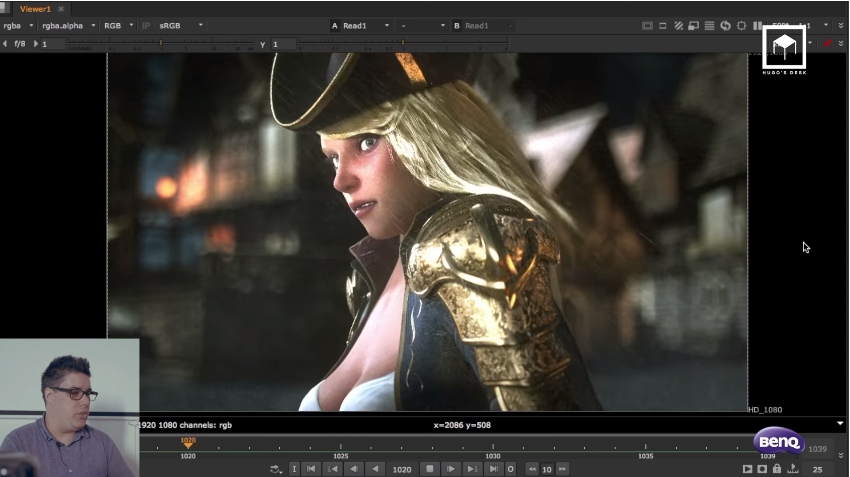Click the playback loop mode icon

pyautogui.click(x=276, y=469)
